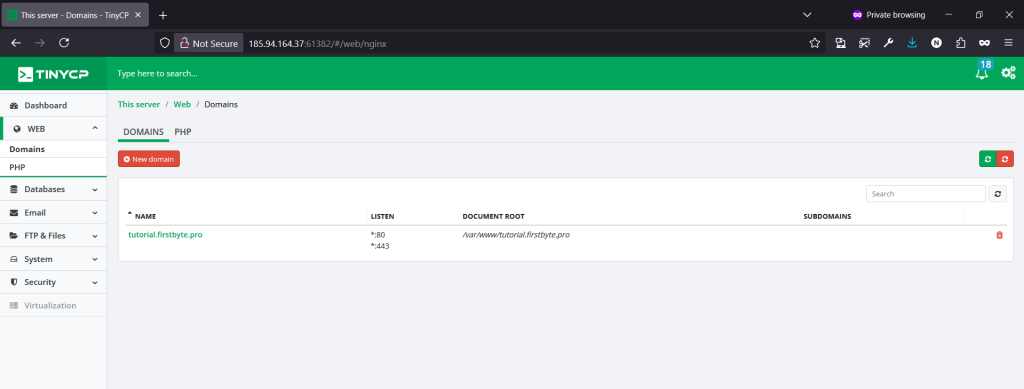Open the browser downloads arrow
1024x389 pixels.
point(912,43)
